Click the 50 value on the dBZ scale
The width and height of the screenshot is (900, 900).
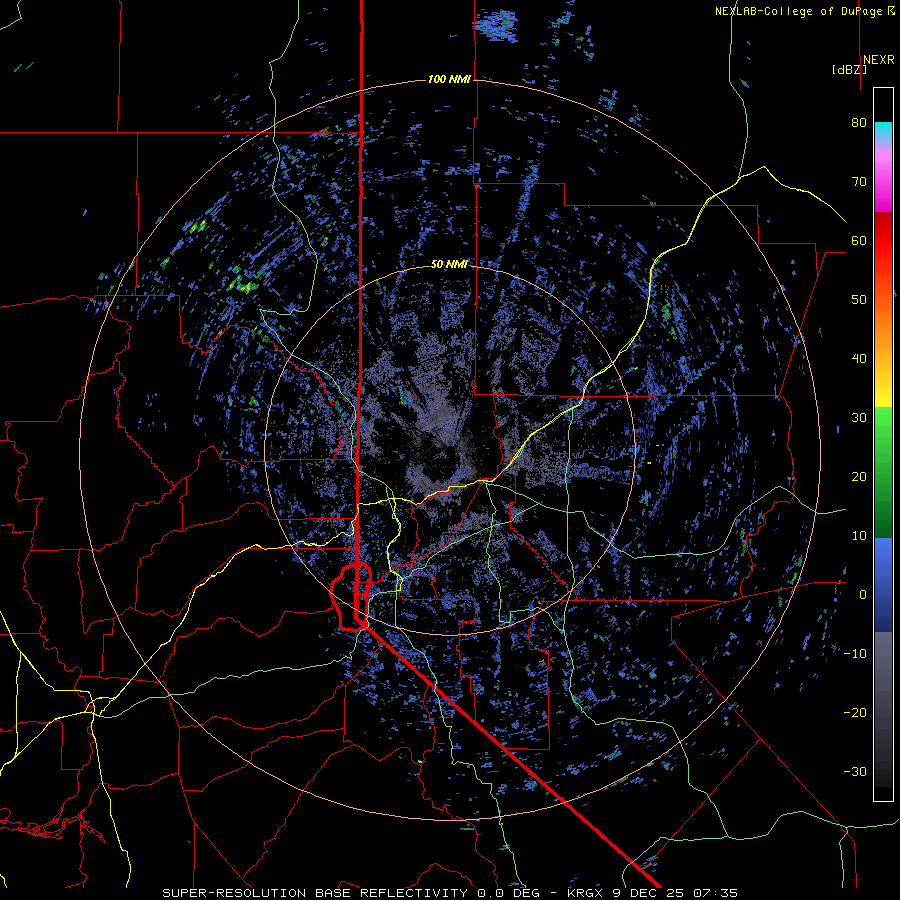(x=859, y=300)
